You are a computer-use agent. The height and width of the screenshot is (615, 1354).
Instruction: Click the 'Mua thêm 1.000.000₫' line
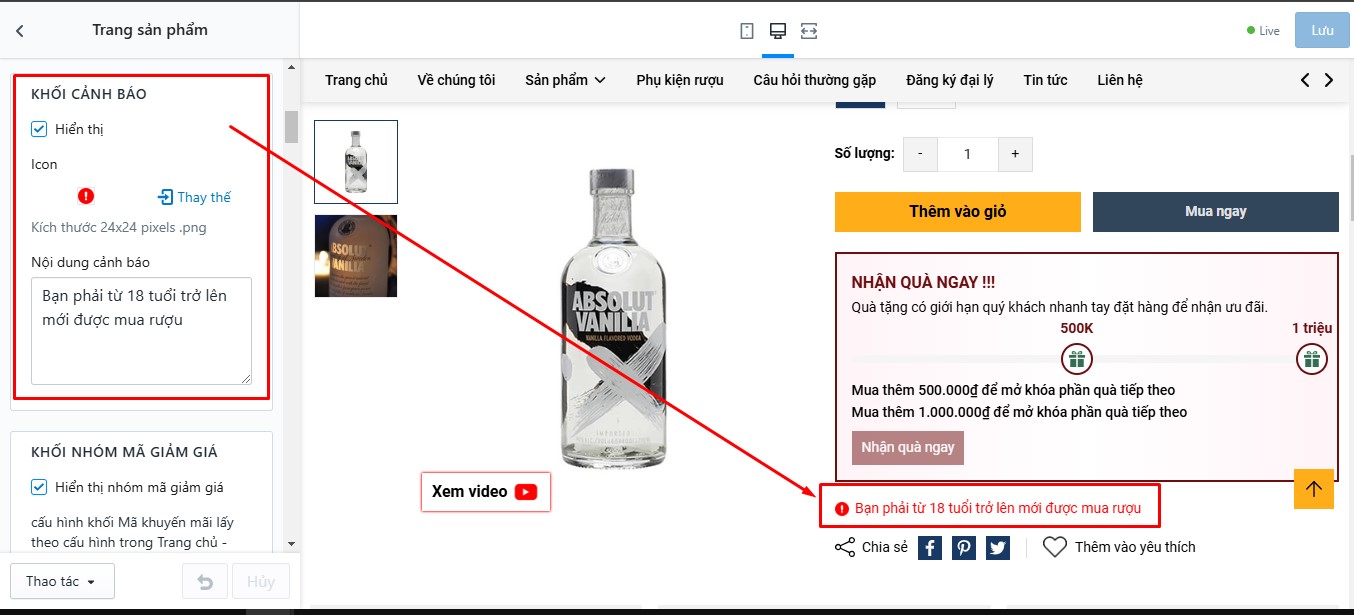coord(1019,412)
